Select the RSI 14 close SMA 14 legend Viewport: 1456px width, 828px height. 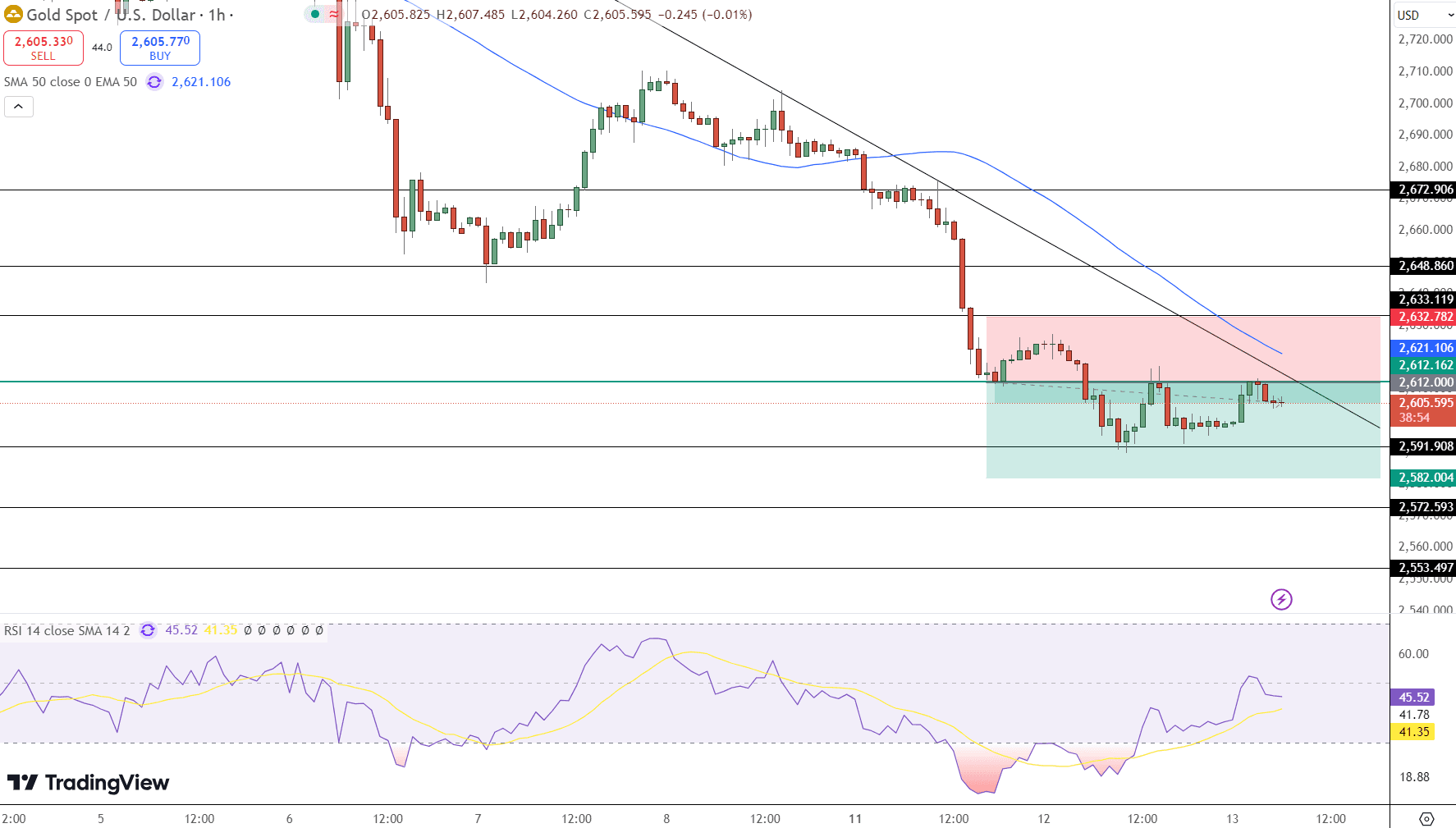67,630
